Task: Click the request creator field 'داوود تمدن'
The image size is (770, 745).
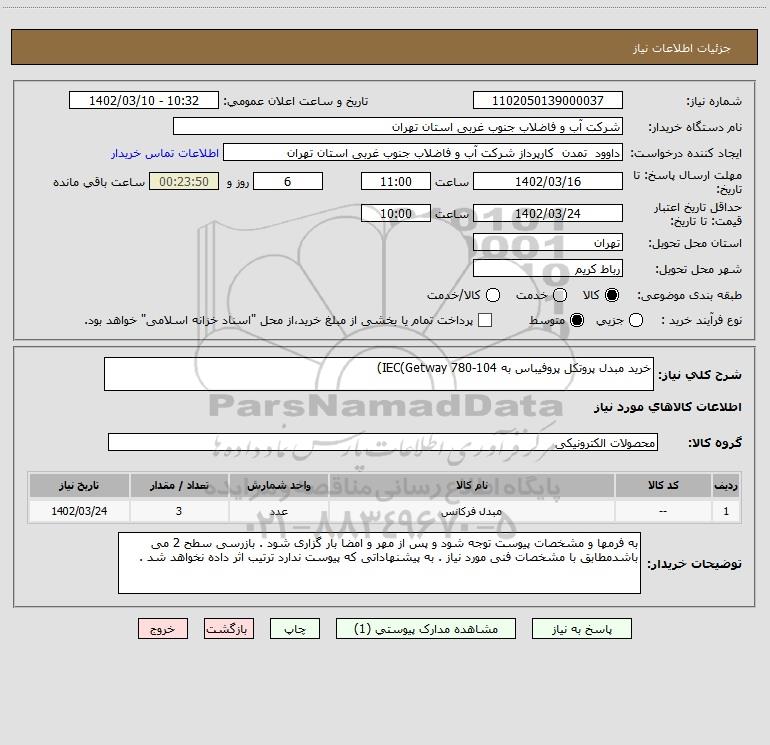Action: (x=423, y=152)
